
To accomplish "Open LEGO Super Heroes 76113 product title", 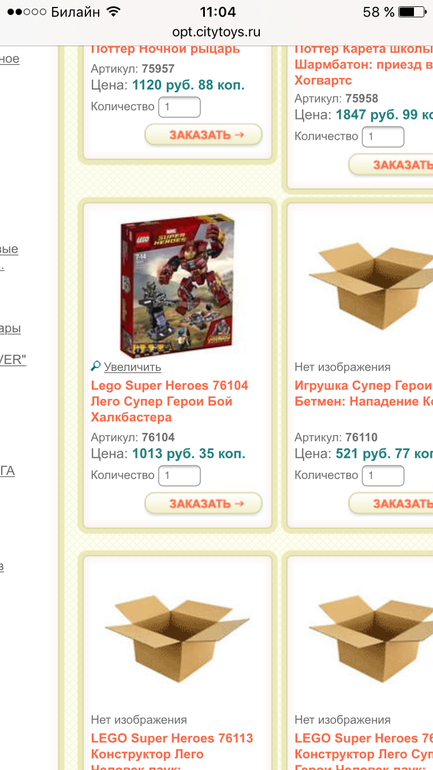I will point(172,750).
